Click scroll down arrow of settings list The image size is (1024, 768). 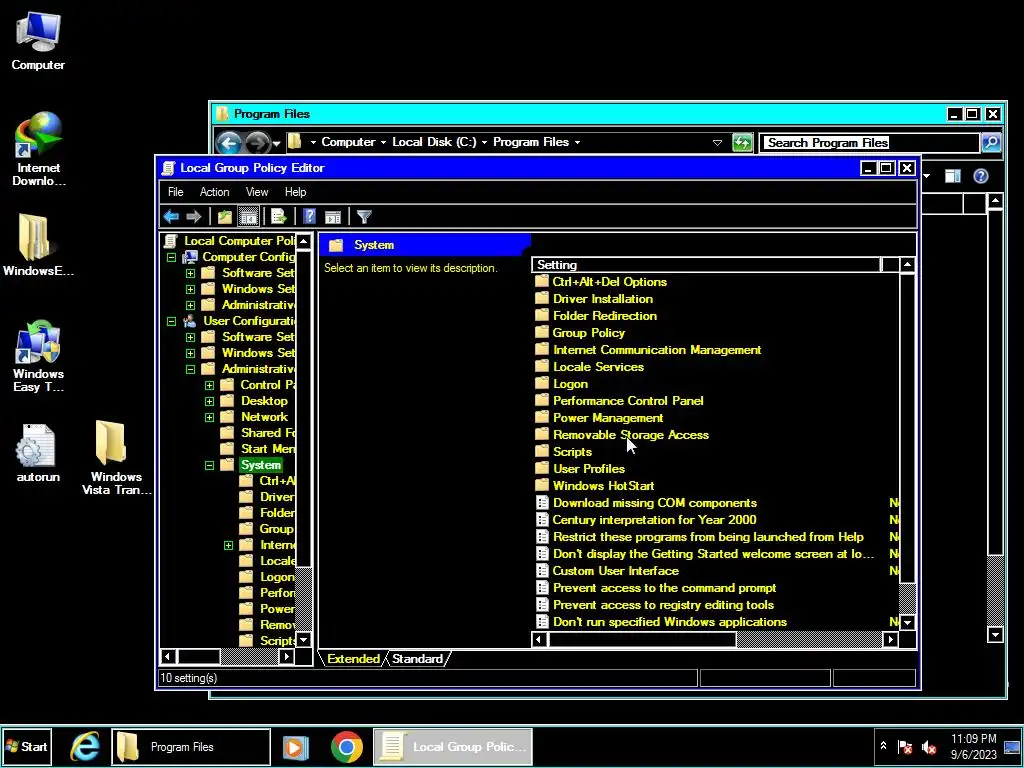[907, 622]
